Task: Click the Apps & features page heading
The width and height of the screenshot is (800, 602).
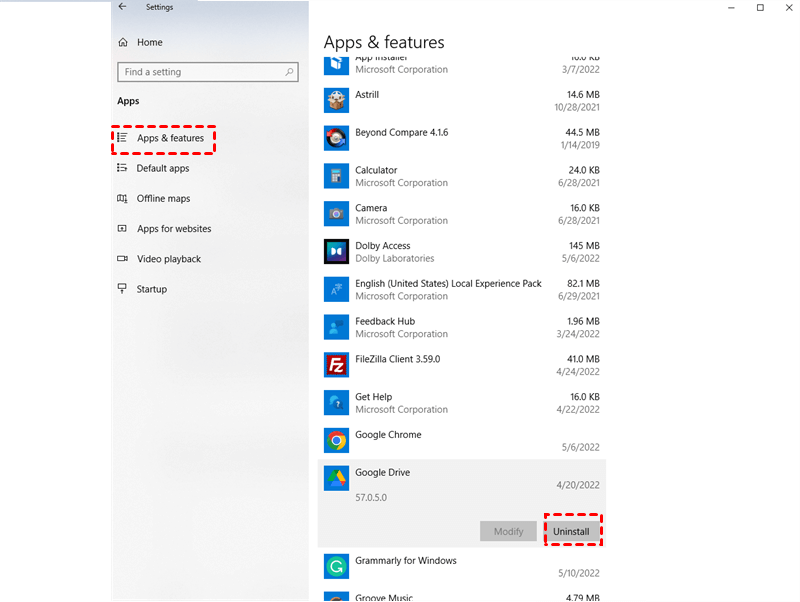Action: coord(384,42)
